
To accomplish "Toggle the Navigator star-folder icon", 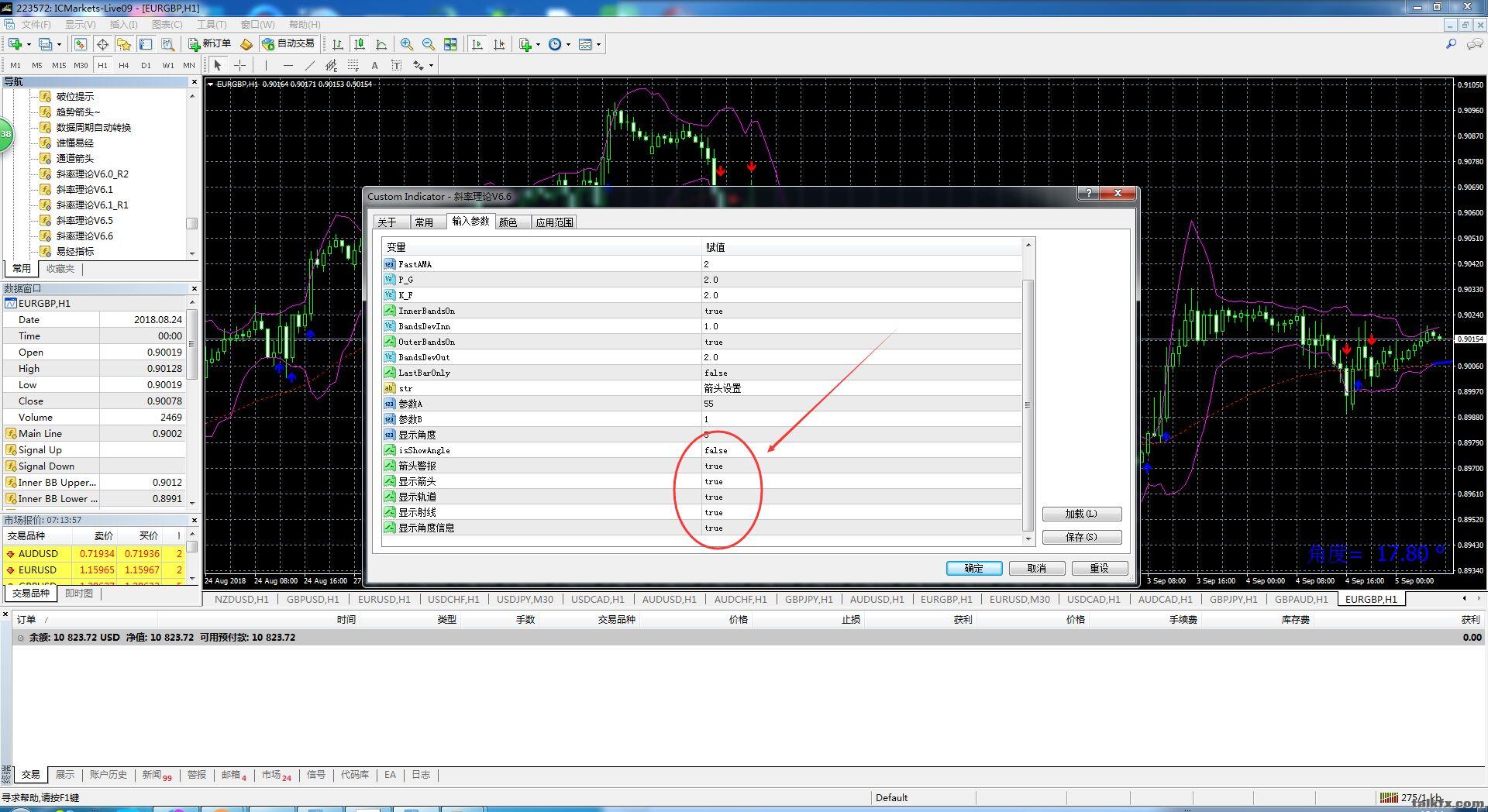I will click(x=124, y=44).
